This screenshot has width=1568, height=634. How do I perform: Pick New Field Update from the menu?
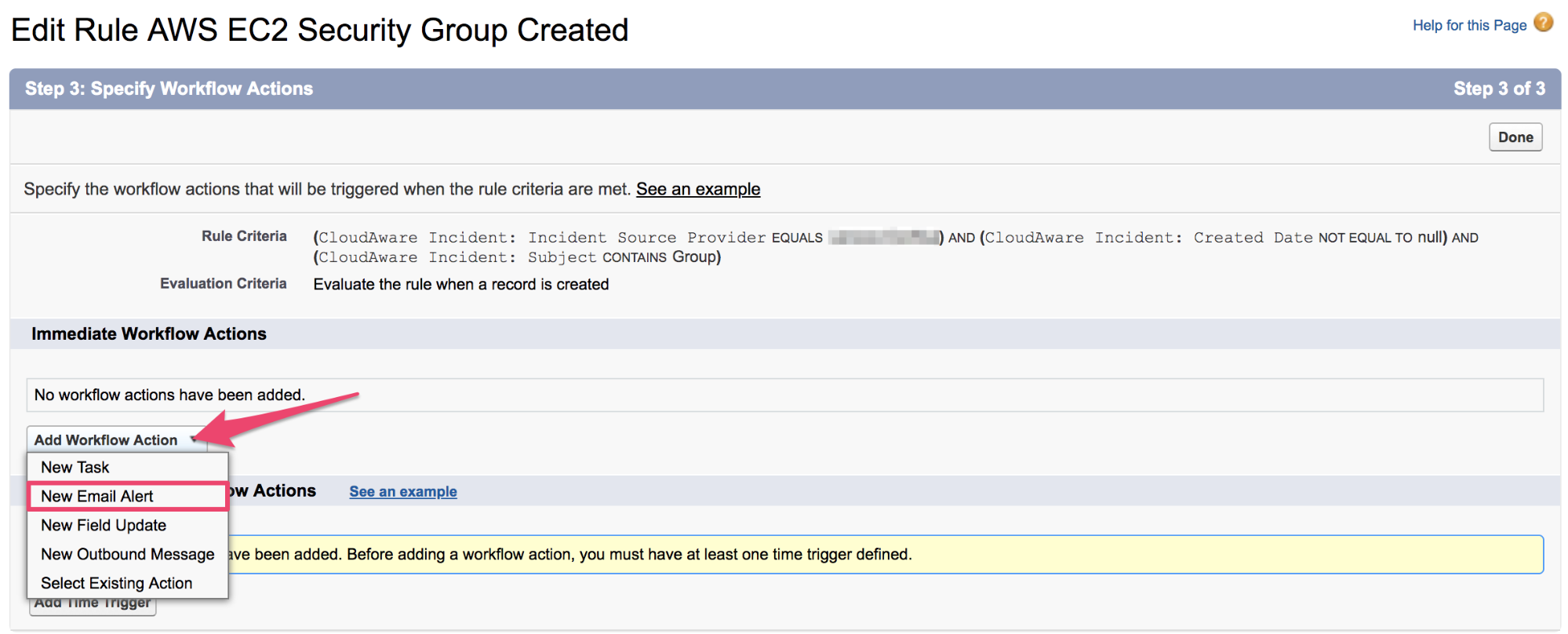coord(104,525)
